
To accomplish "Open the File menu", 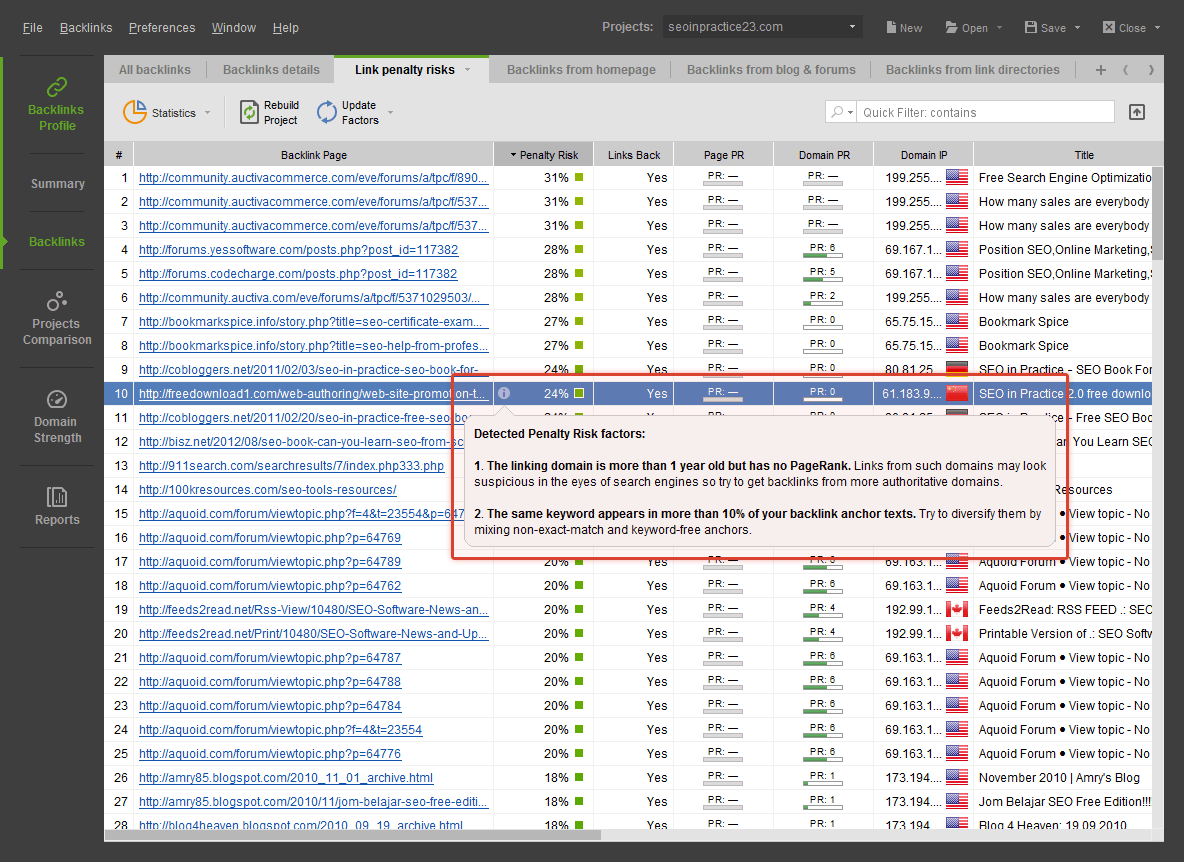I will pyautogui.click(x=32, y=27).
